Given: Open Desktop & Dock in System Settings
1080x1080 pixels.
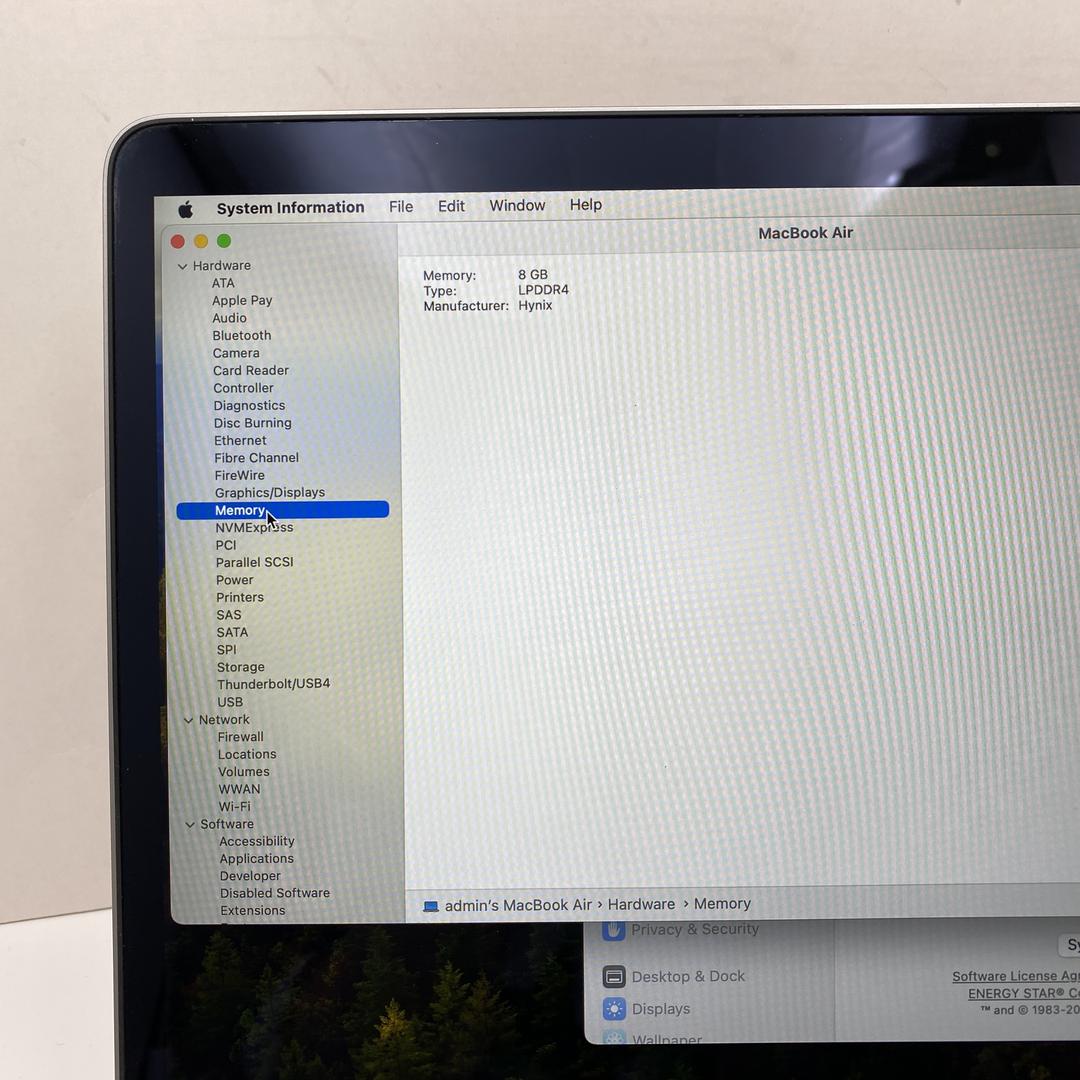Looking at the screenshot, I should tap(688, 977).
